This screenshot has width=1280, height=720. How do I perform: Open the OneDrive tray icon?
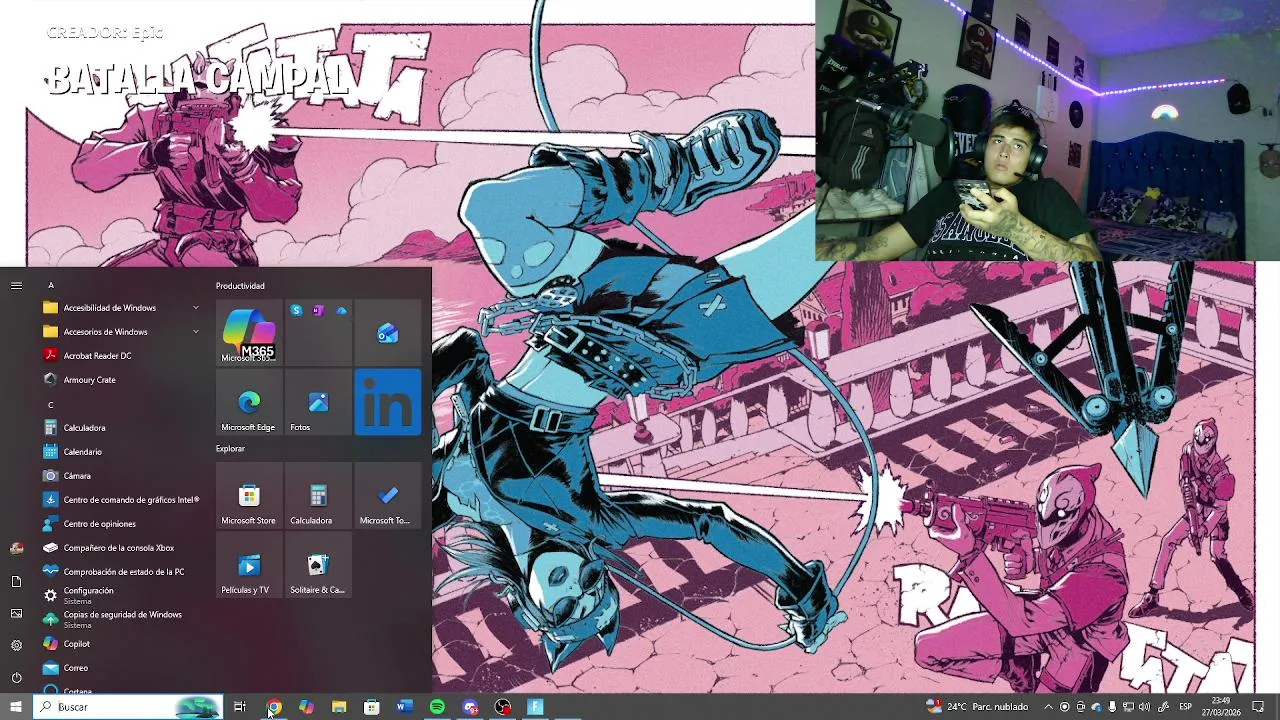point(1096,707)
